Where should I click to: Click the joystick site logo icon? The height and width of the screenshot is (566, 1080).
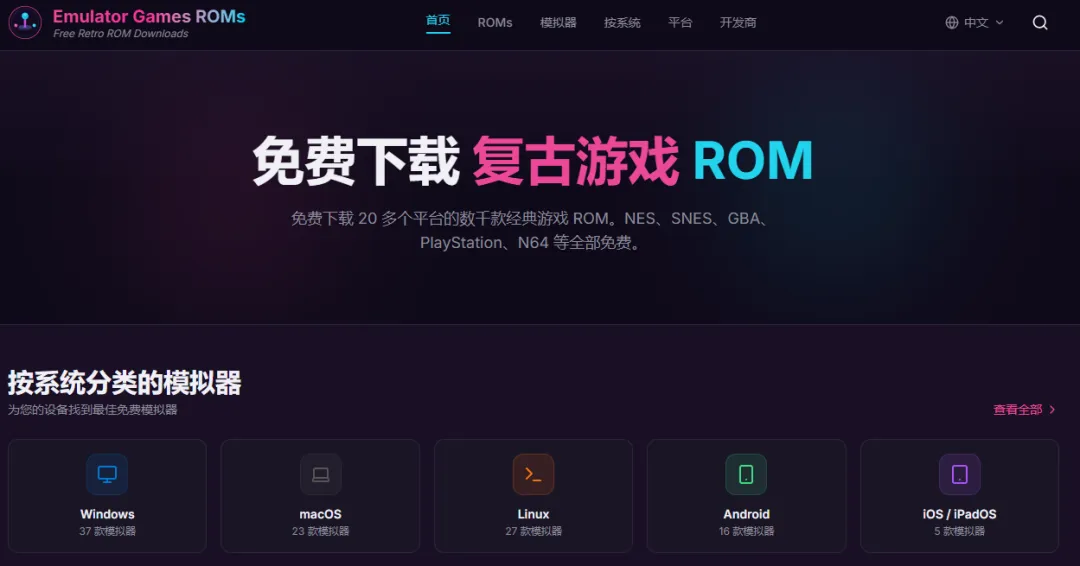click(x=25, y=22)
